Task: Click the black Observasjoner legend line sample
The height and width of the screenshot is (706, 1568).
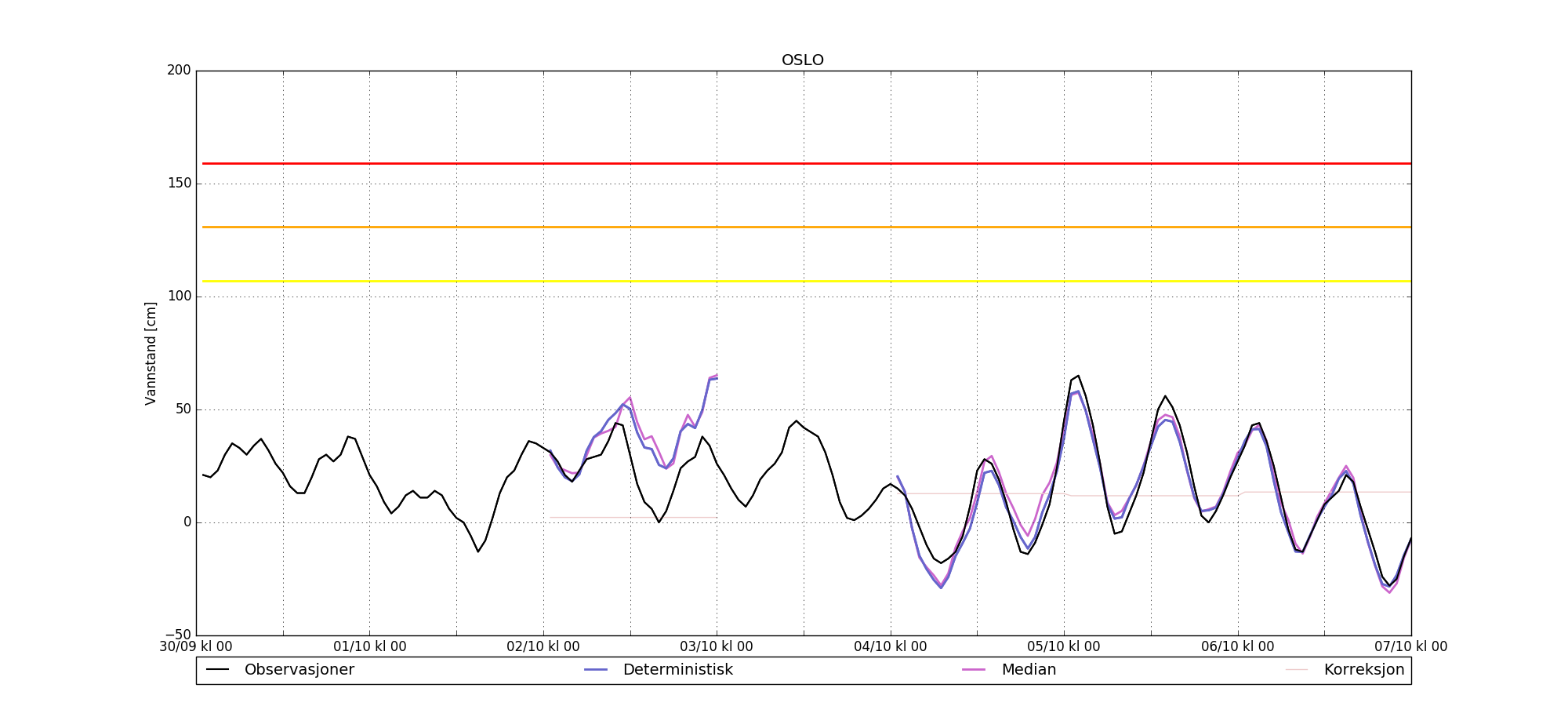Action: point(217,670)
